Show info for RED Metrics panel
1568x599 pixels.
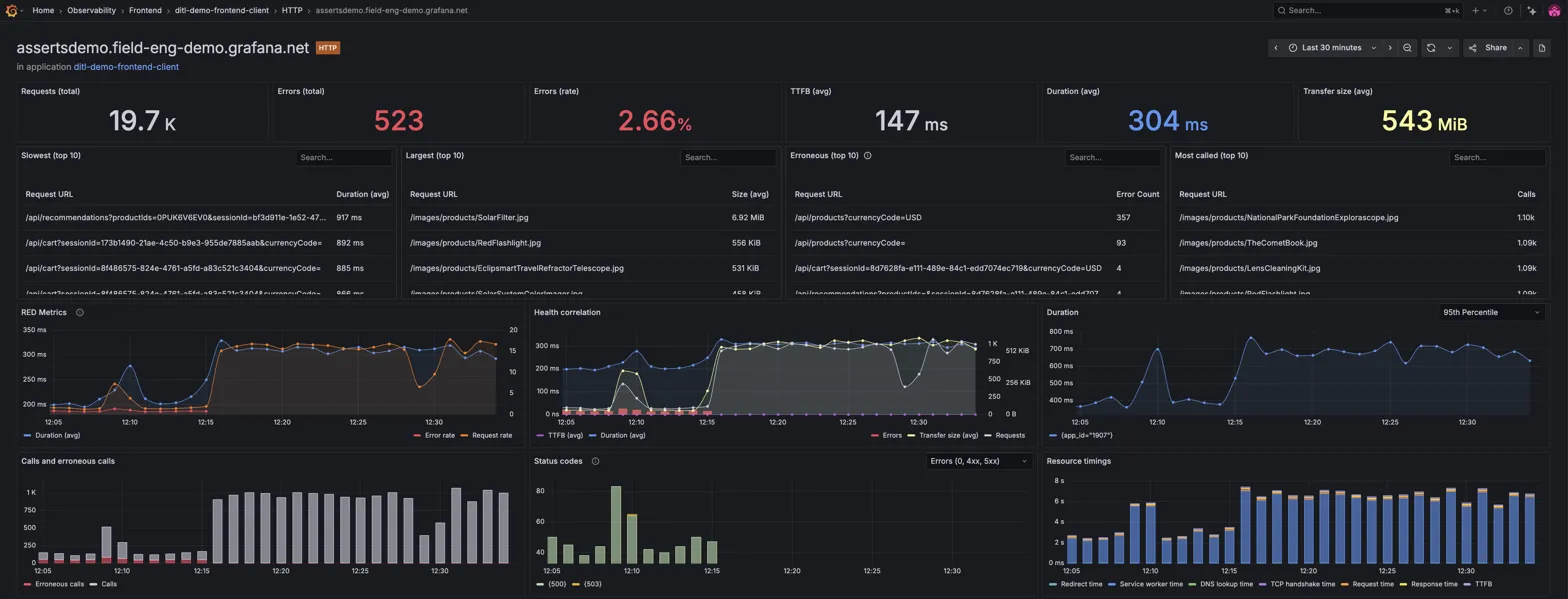(x=80, y=312)
